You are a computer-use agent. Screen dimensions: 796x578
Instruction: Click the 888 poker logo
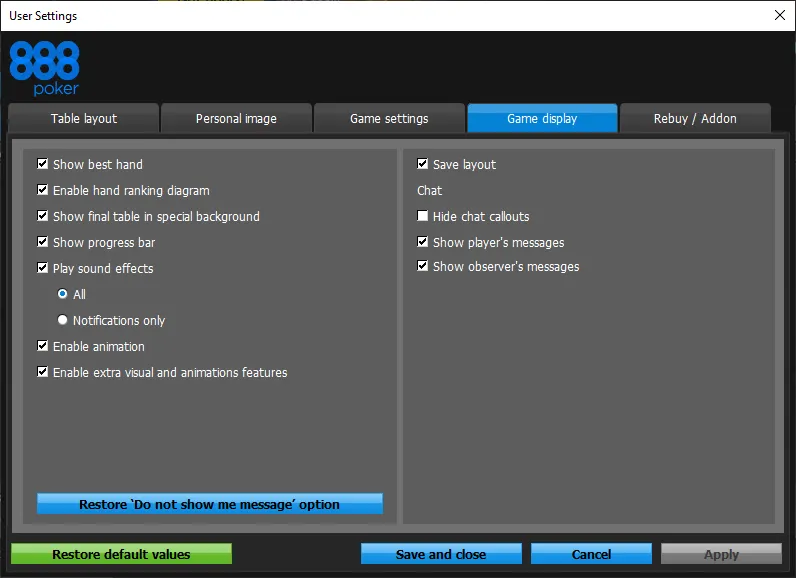click(x=44, y=68)
